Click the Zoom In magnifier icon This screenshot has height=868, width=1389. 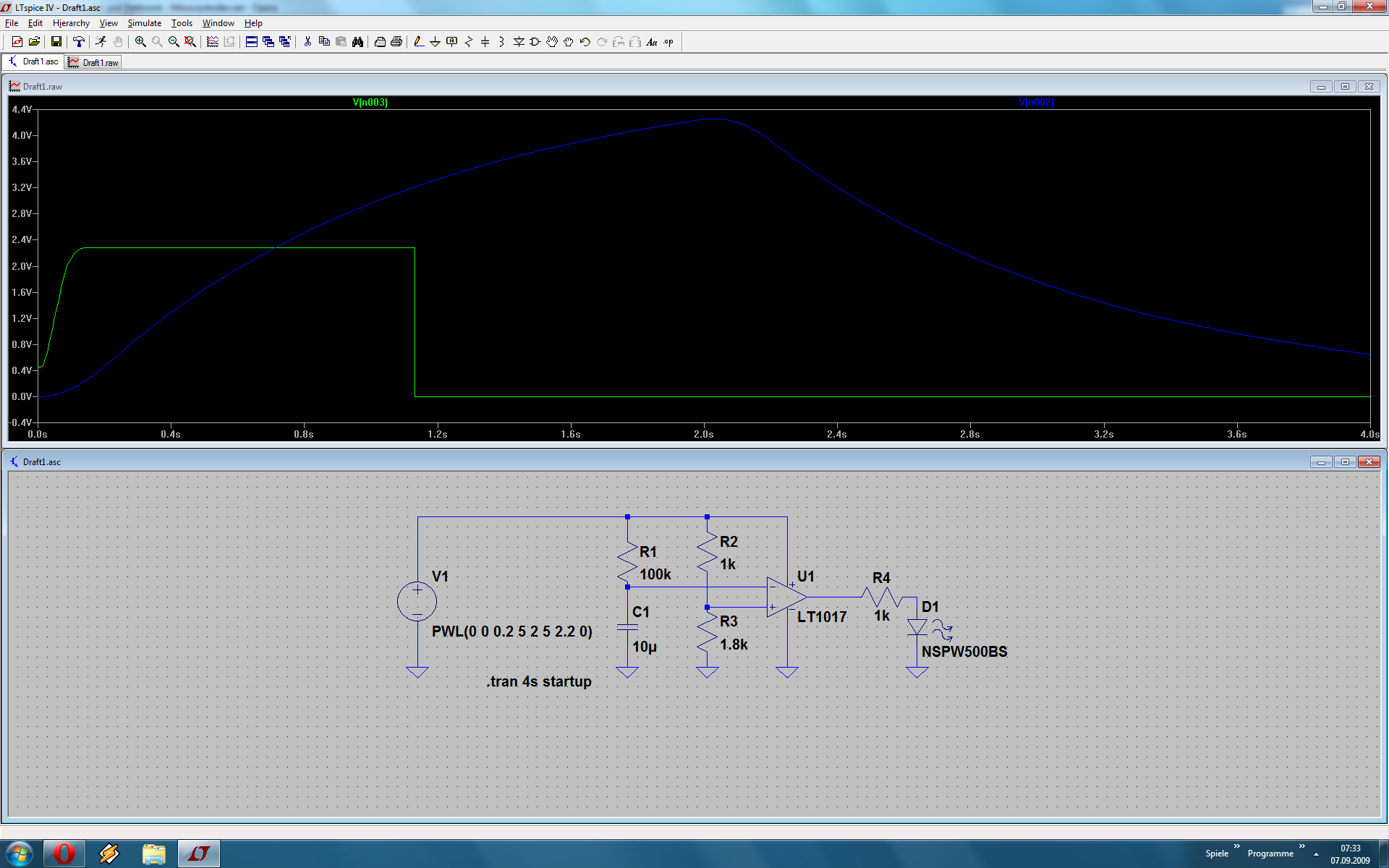(x=140, y=42)
